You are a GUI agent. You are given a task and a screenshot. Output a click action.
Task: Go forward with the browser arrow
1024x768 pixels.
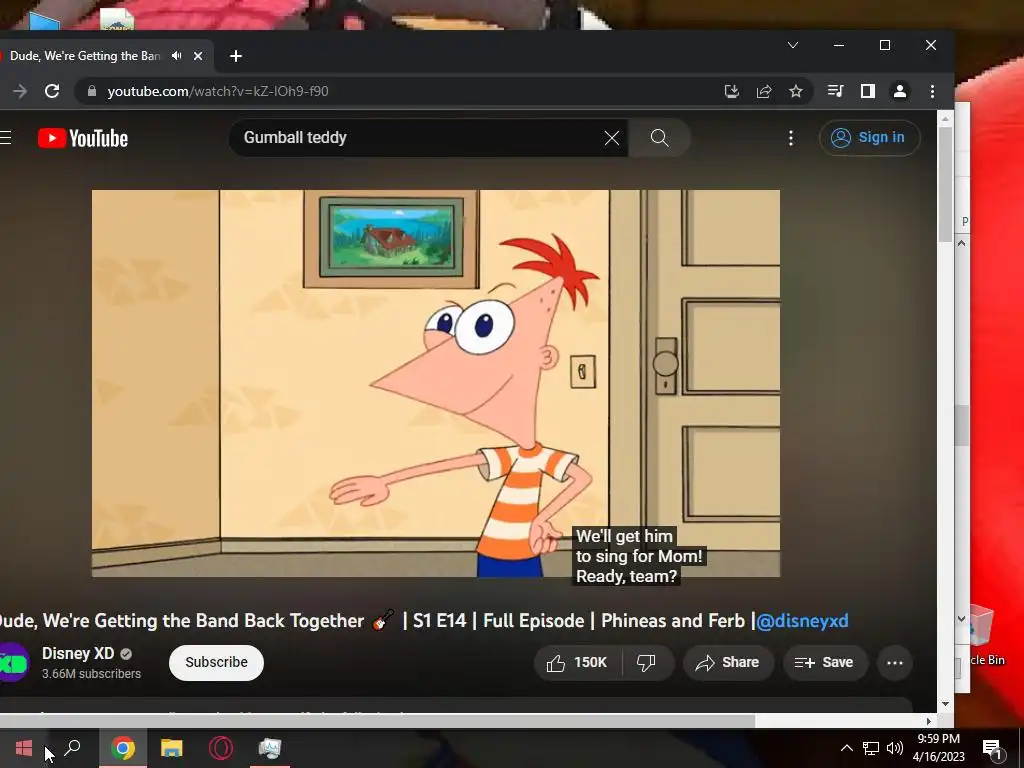pyautogui.click(x=20, y=91)
